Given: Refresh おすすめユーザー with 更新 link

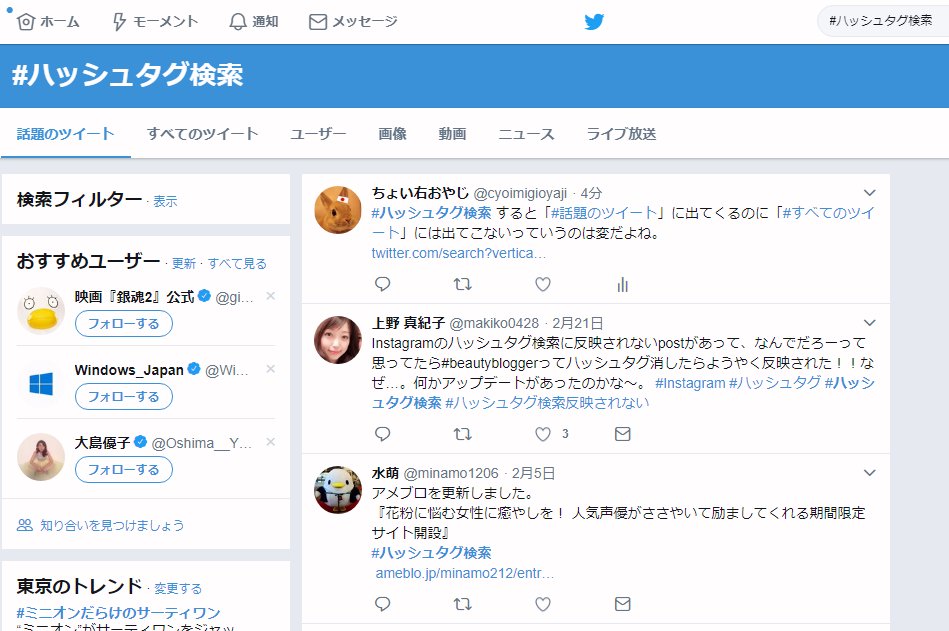Looking at the screenshot, I should (x=183, y=264).
